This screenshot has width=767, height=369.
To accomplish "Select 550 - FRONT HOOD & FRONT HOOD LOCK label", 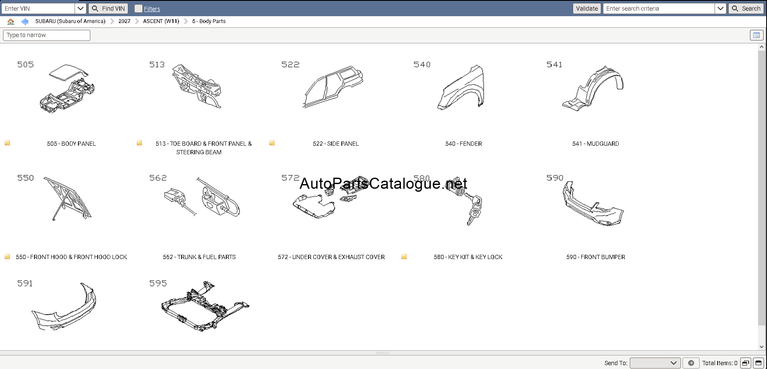I will [71, 257].
